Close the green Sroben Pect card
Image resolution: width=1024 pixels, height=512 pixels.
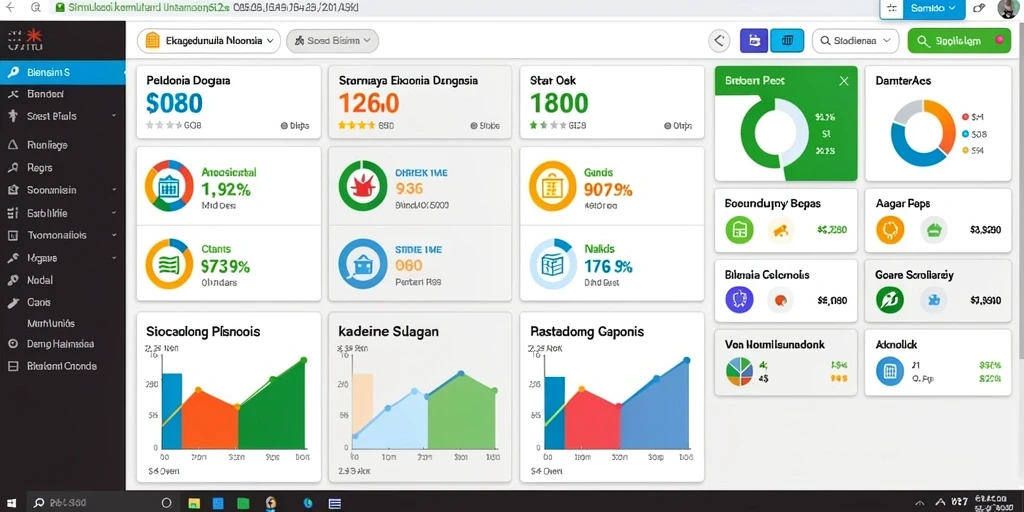tap(844, 81)
